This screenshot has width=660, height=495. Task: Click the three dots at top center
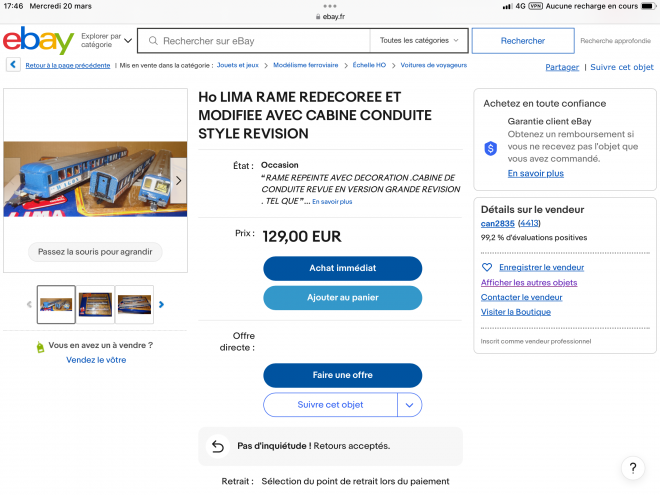330,6
